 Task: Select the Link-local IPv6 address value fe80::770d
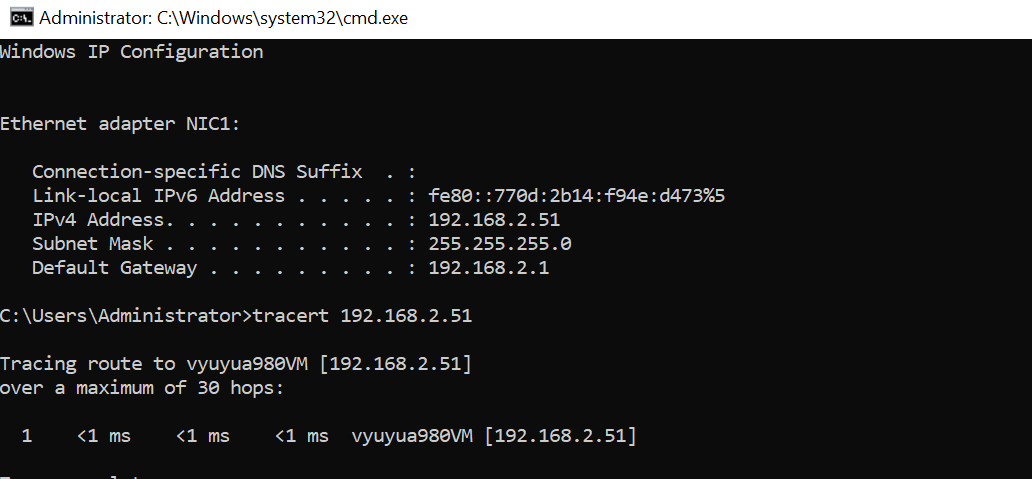(x=577, y=196)
